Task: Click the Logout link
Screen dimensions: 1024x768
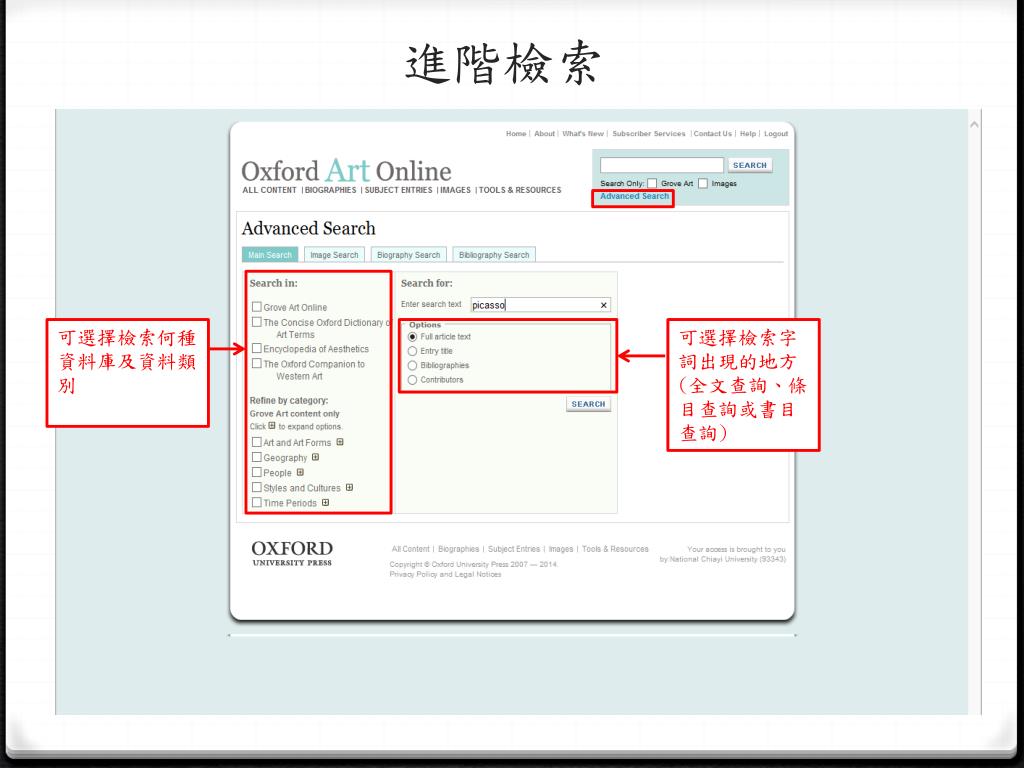Action: coord(776,133)
